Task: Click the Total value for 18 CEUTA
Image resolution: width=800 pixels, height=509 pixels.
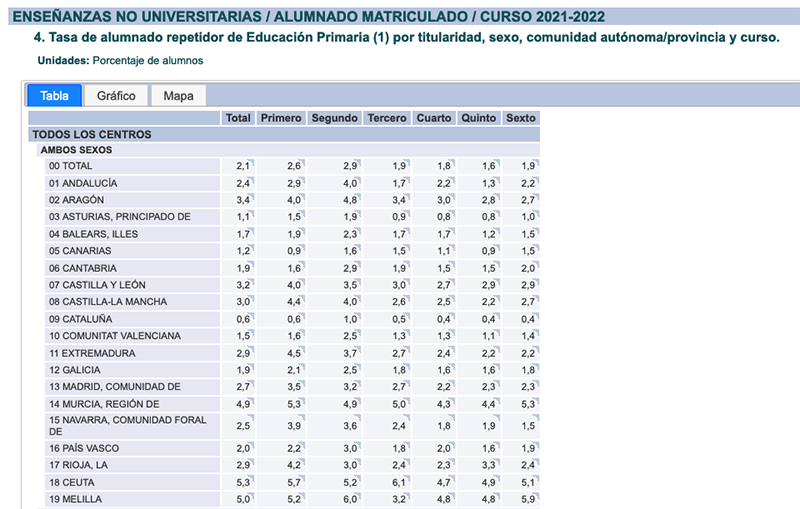Action: [x=242, y=482]
